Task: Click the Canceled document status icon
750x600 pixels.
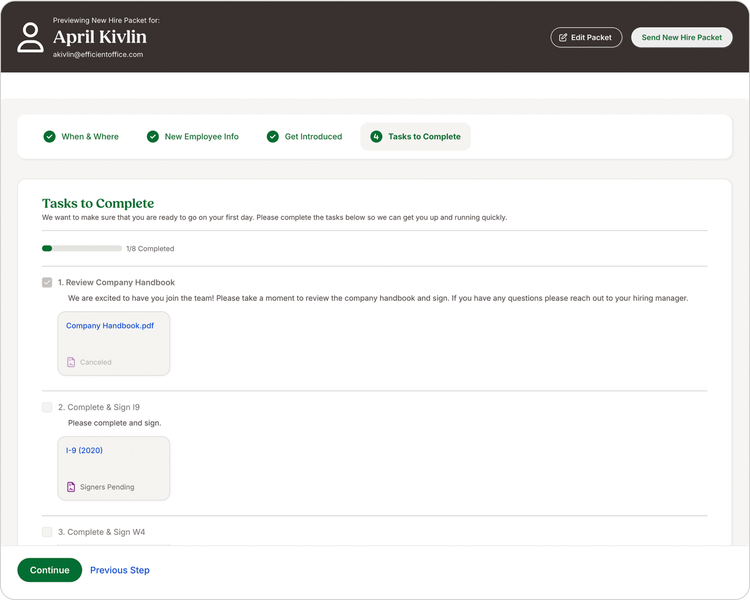Action: coord(71,362)
